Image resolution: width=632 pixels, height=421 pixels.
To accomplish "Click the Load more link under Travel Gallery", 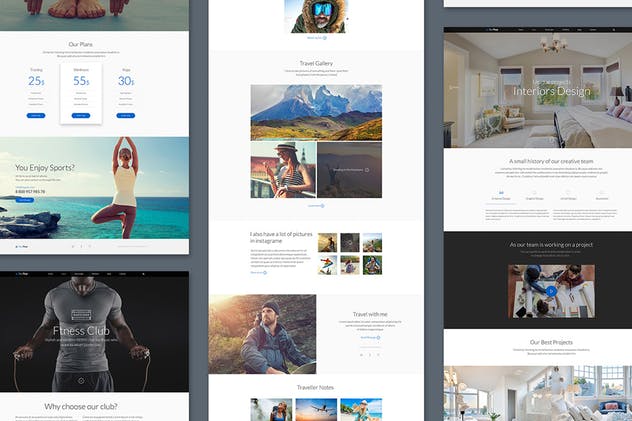I will 315,206.
